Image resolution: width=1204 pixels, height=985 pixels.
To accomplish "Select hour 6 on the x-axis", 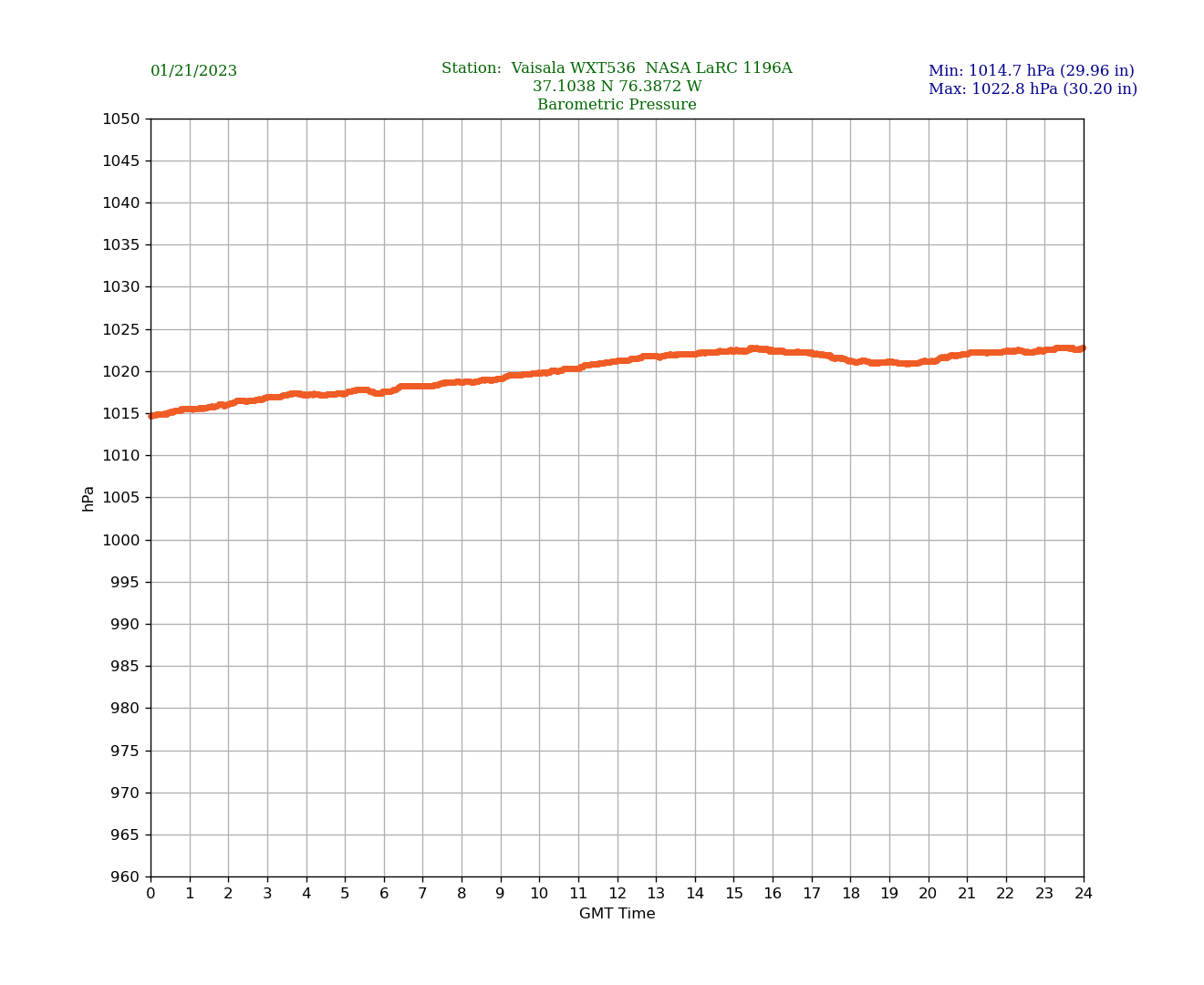I will point(384,894).
